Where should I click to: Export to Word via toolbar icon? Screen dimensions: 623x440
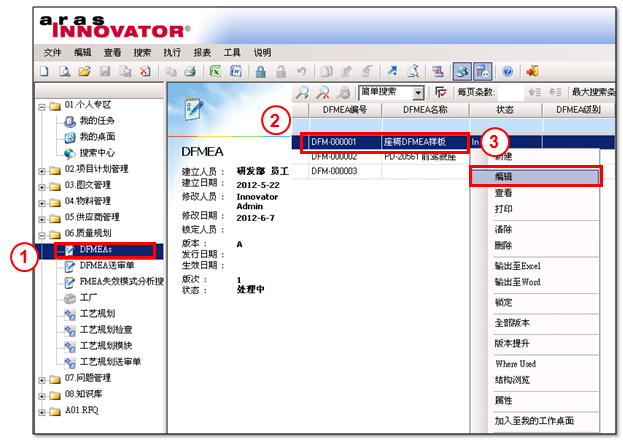[236, 72]
